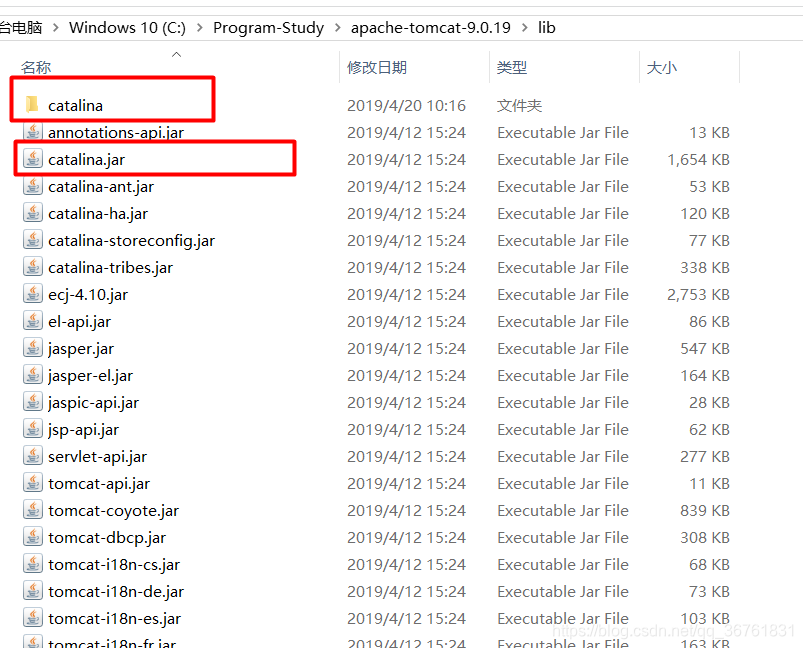This screenshot has width=803, height=649.
Task: Select file name tomcat-coyote.jar
Action: tap(113, 511)
